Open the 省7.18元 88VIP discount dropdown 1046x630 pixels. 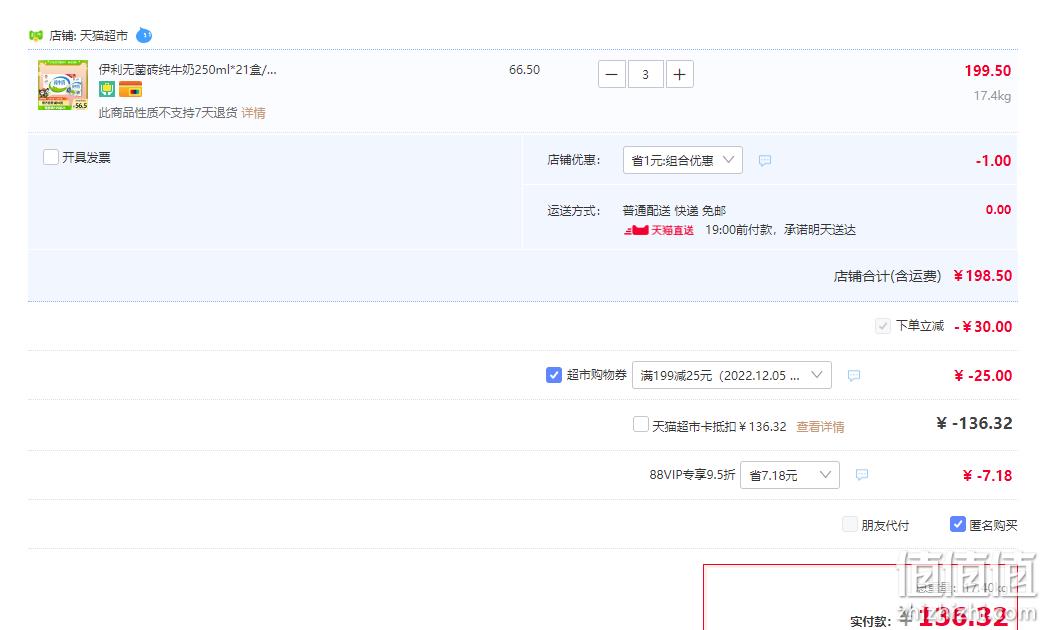coord(790,475)
